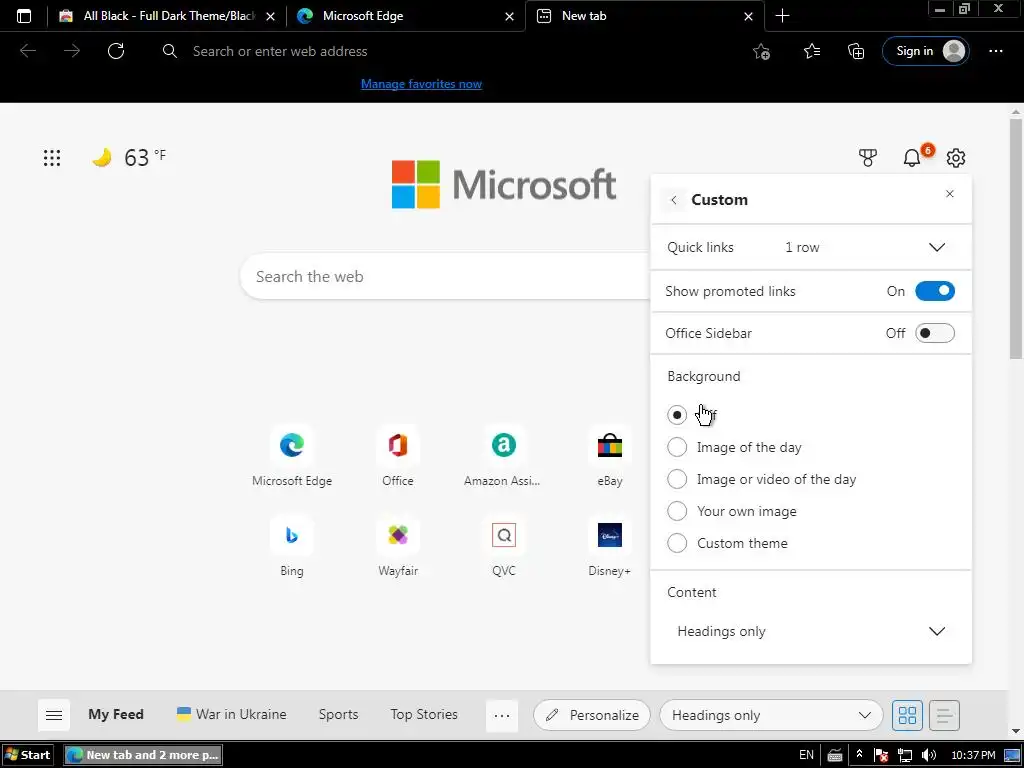
Task: Switch feed to grid view layout
Action: tap(907, 715)
